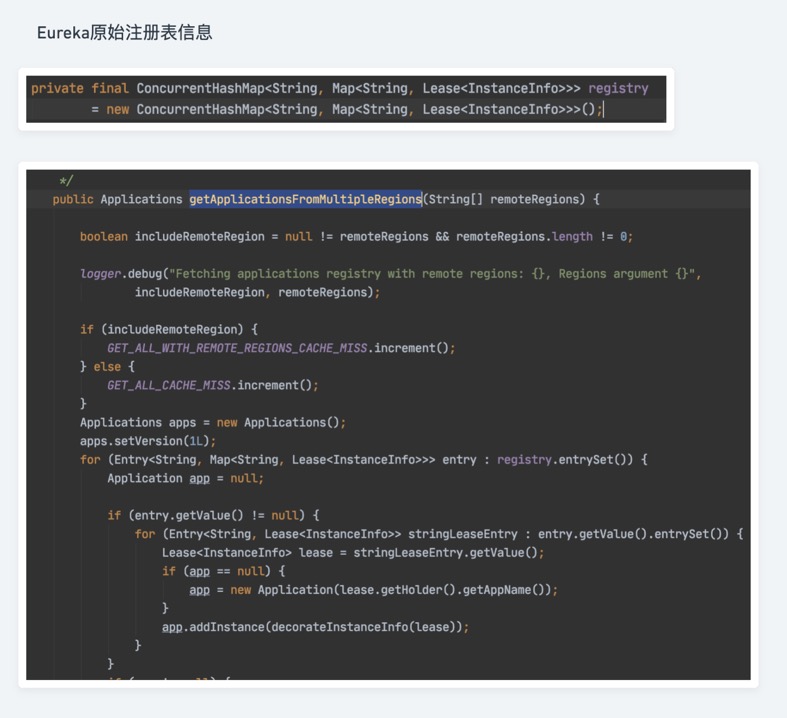Select GET_ALL_WITH_REMOTE_REGIONS_CACHE_MISS constant
Screen dimensions: 787x718
coord(238,348)
